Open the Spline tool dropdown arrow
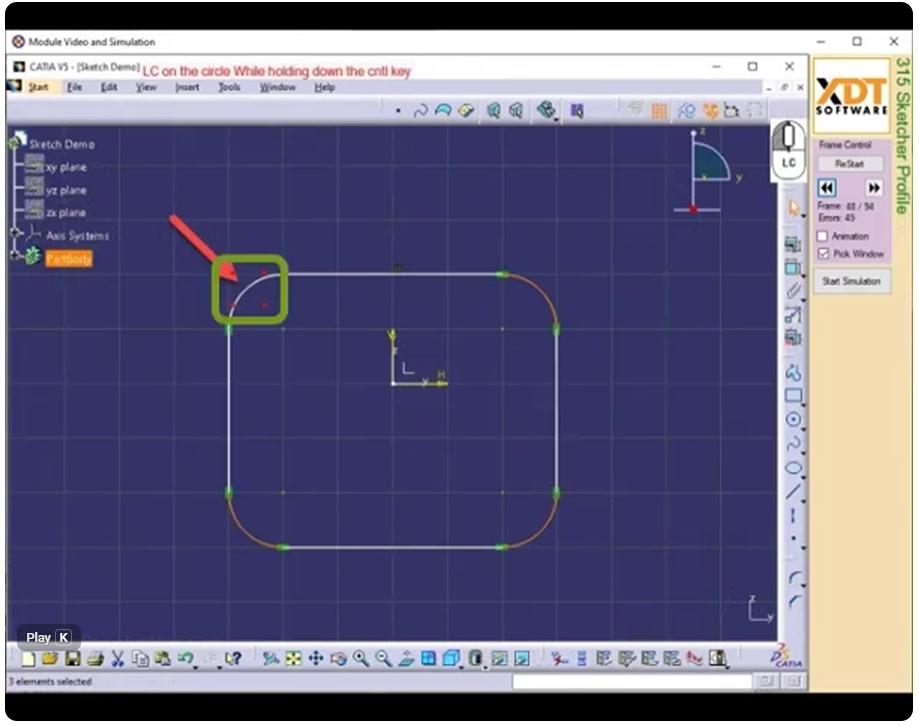 804,452
